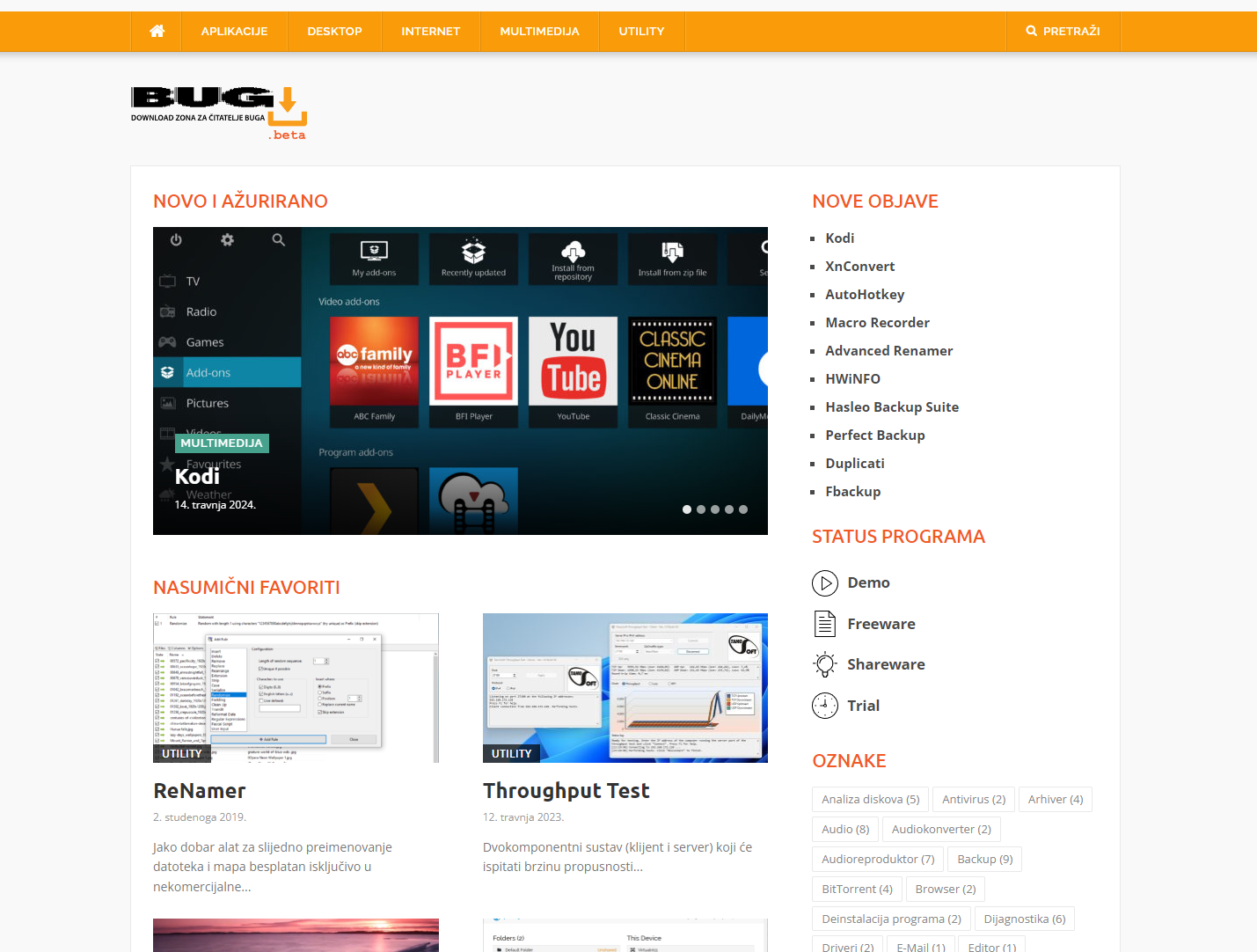This screenshot has height=952, width=1257.
Task: Open XnConvert in Nove objave
Action: click(859, 266)
